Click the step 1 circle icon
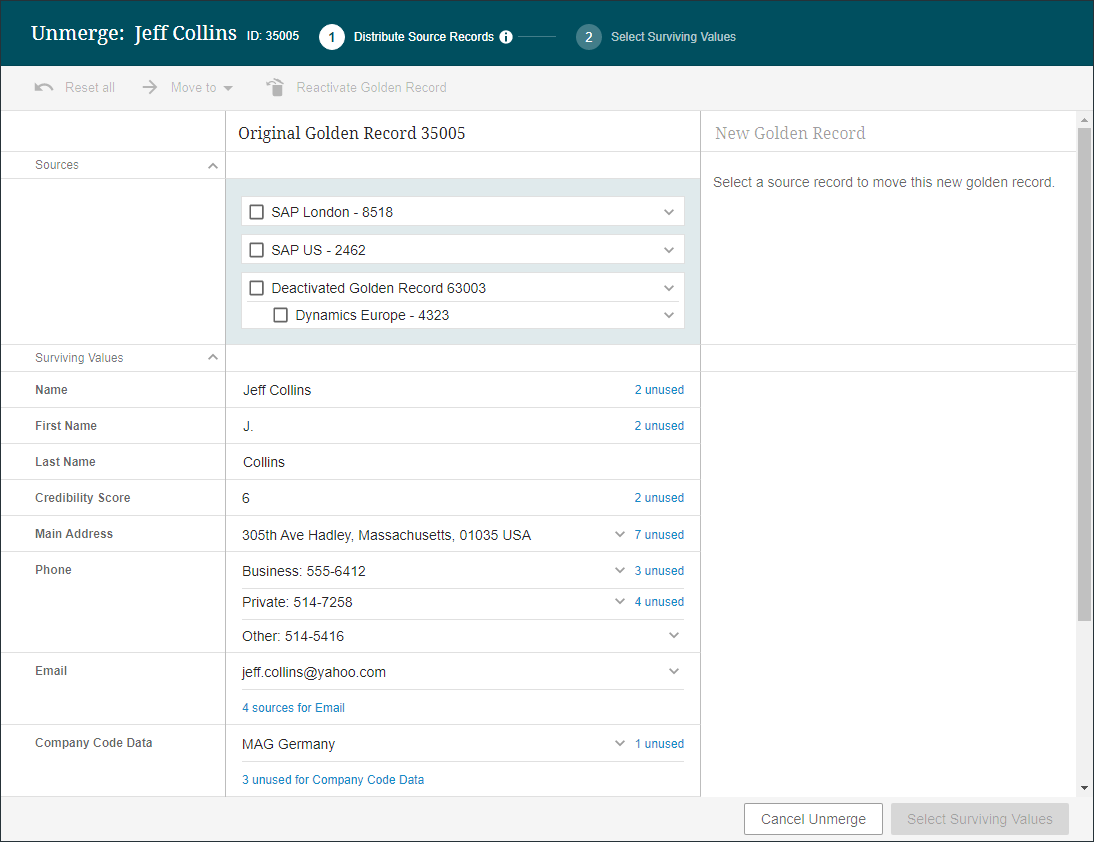1094x842 pixels. [332, 37]
